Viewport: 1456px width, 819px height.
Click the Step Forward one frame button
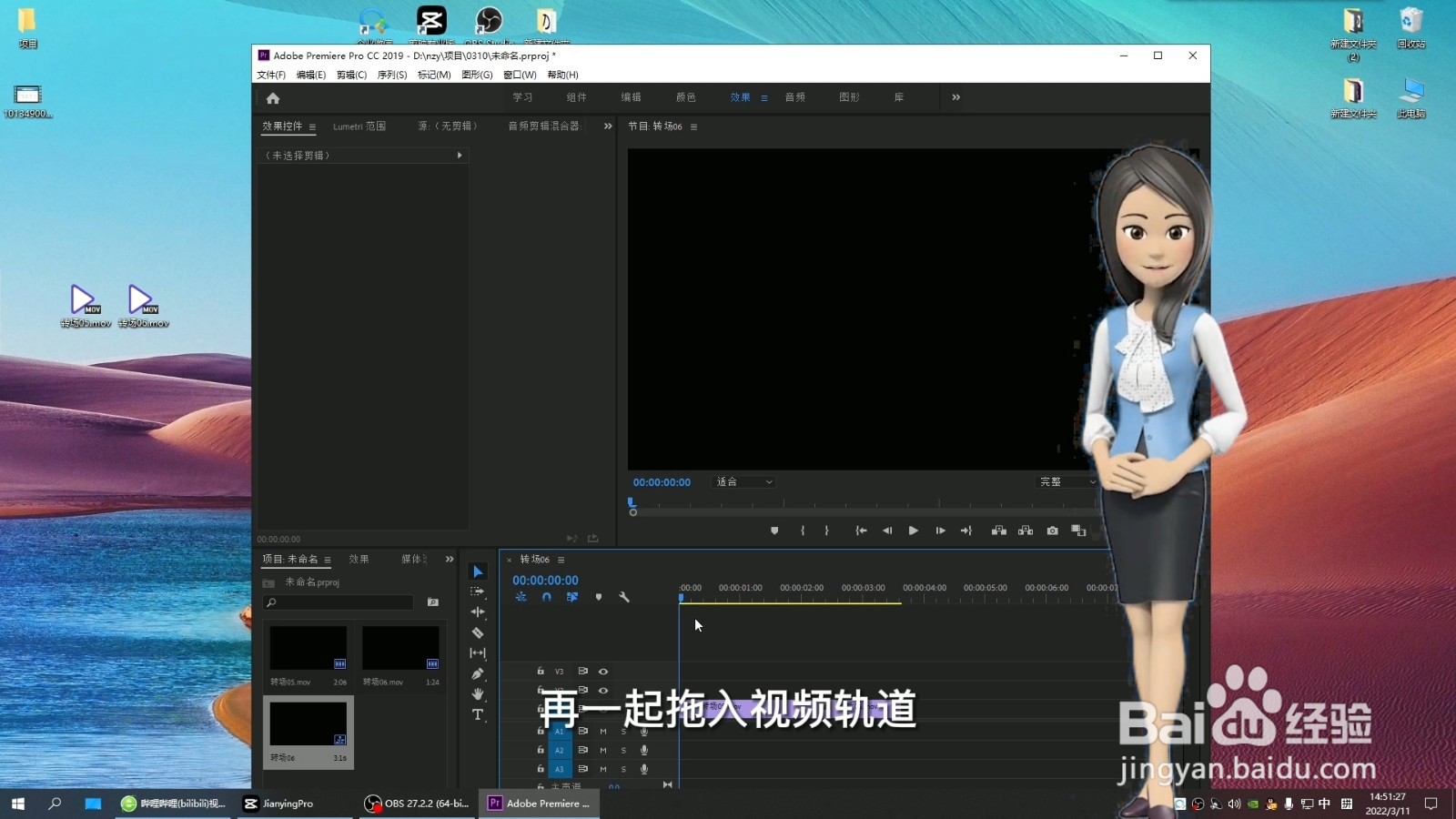pyautogui.click(x=939, y=531)
